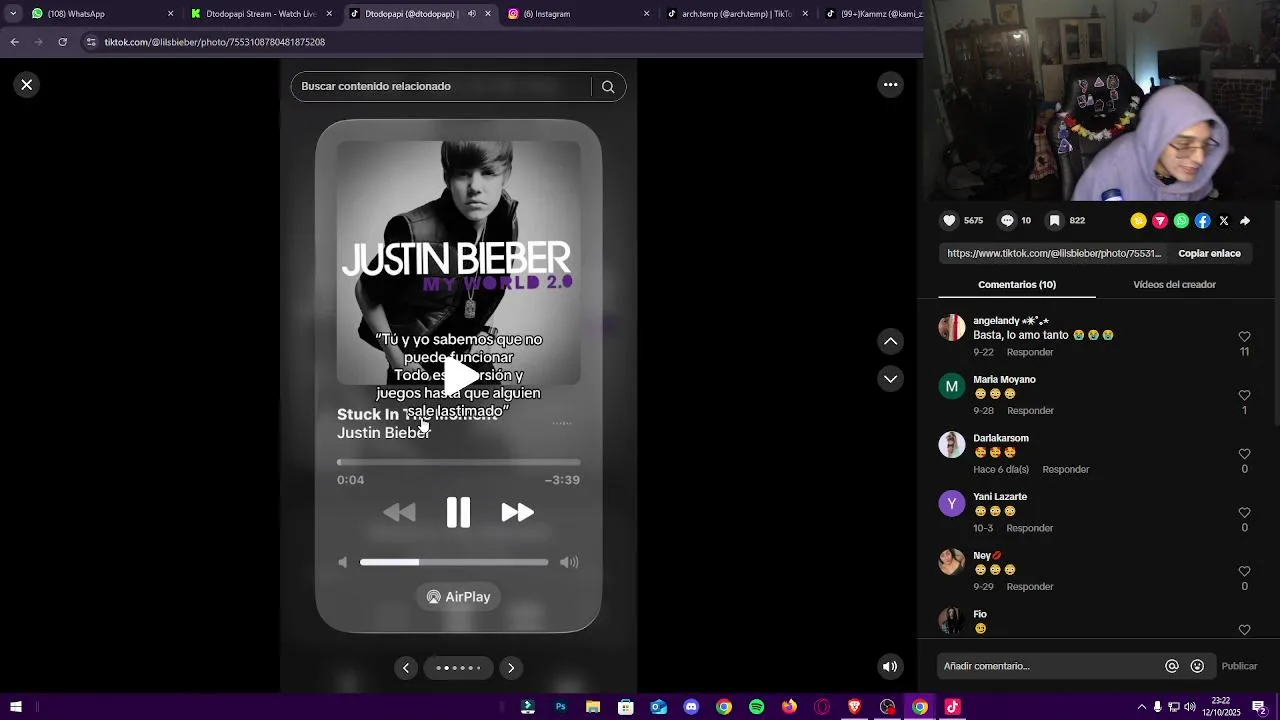
Task: View site information icon in address bar
Action: 91,42
